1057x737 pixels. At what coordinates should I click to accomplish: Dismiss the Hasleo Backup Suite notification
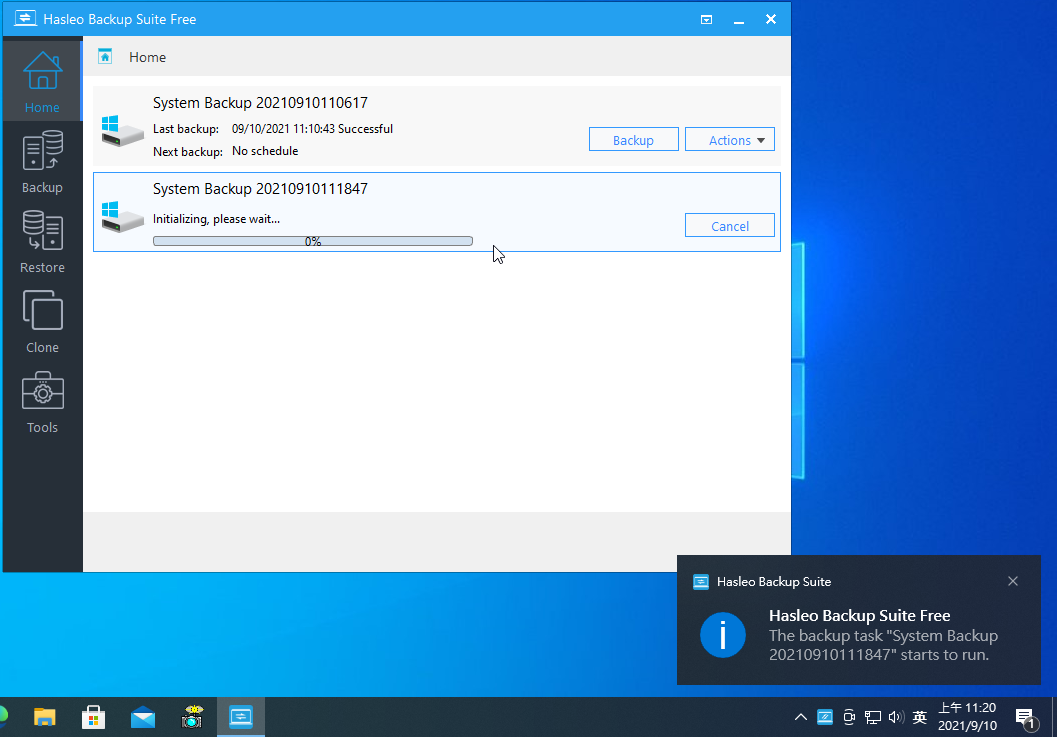(1013, 581)
